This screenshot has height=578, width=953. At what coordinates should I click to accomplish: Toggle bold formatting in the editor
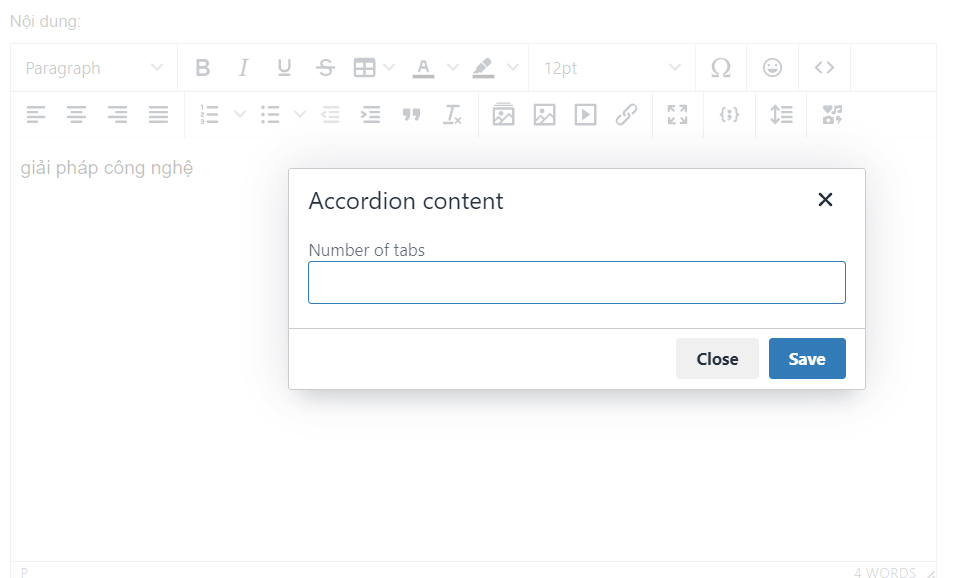[203, 68]
